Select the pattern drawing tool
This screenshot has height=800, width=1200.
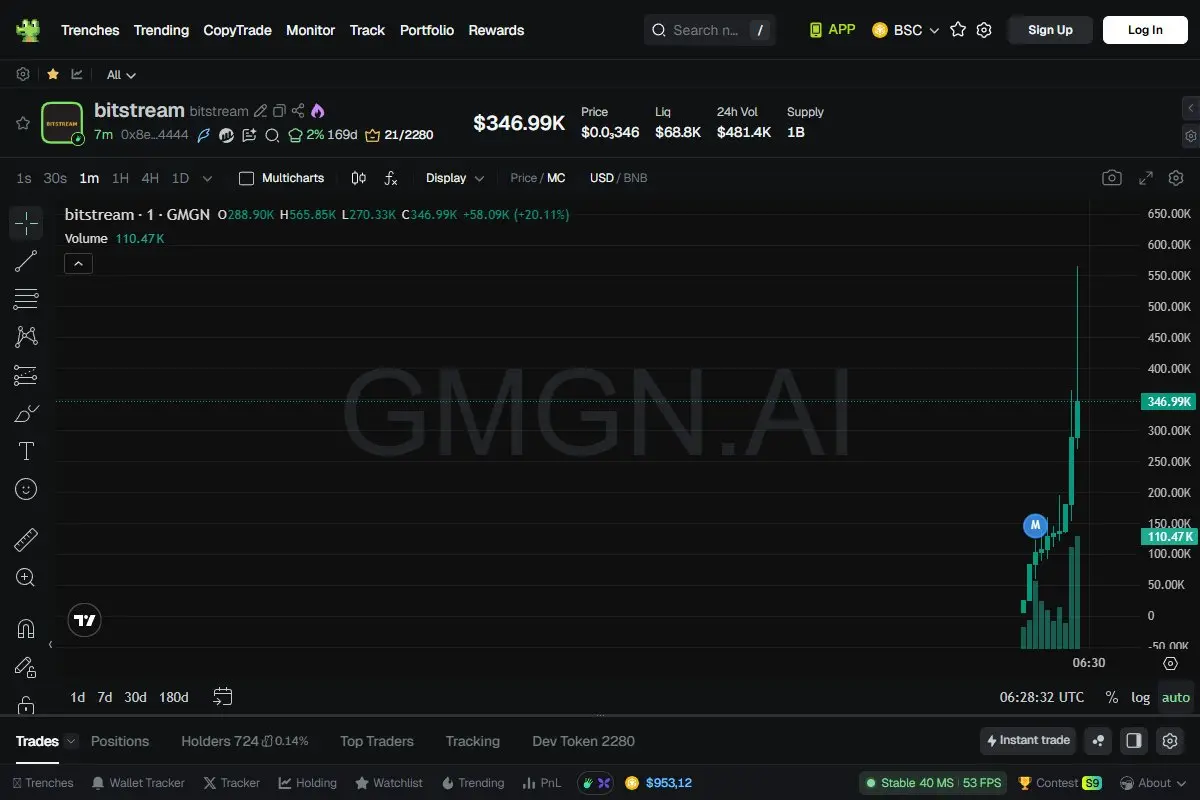[26, 337]
